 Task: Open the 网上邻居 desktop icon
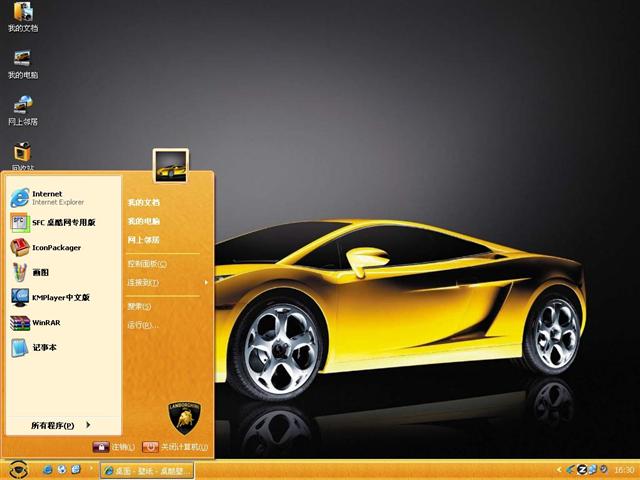point(23,111)
